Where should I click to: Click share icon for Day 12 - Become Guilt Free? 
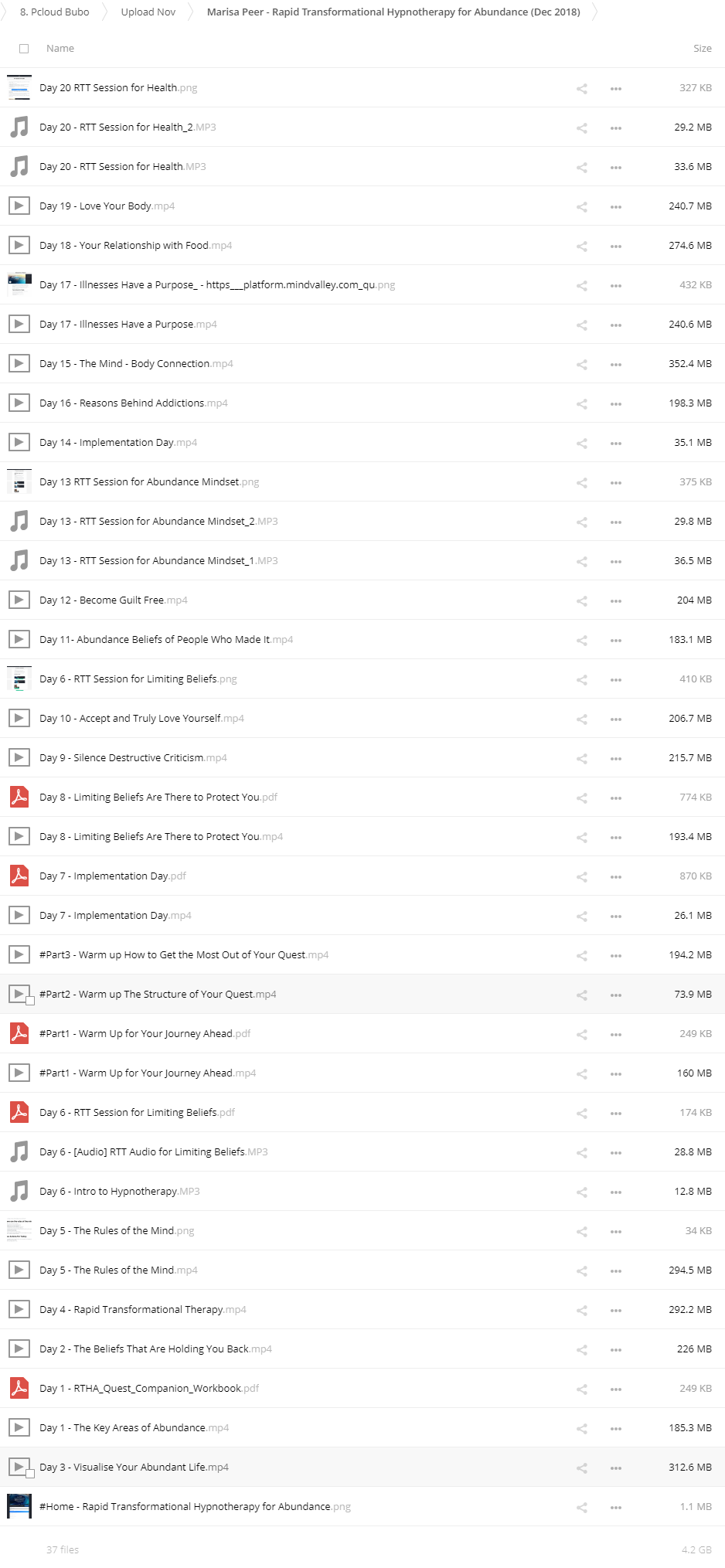582,601
